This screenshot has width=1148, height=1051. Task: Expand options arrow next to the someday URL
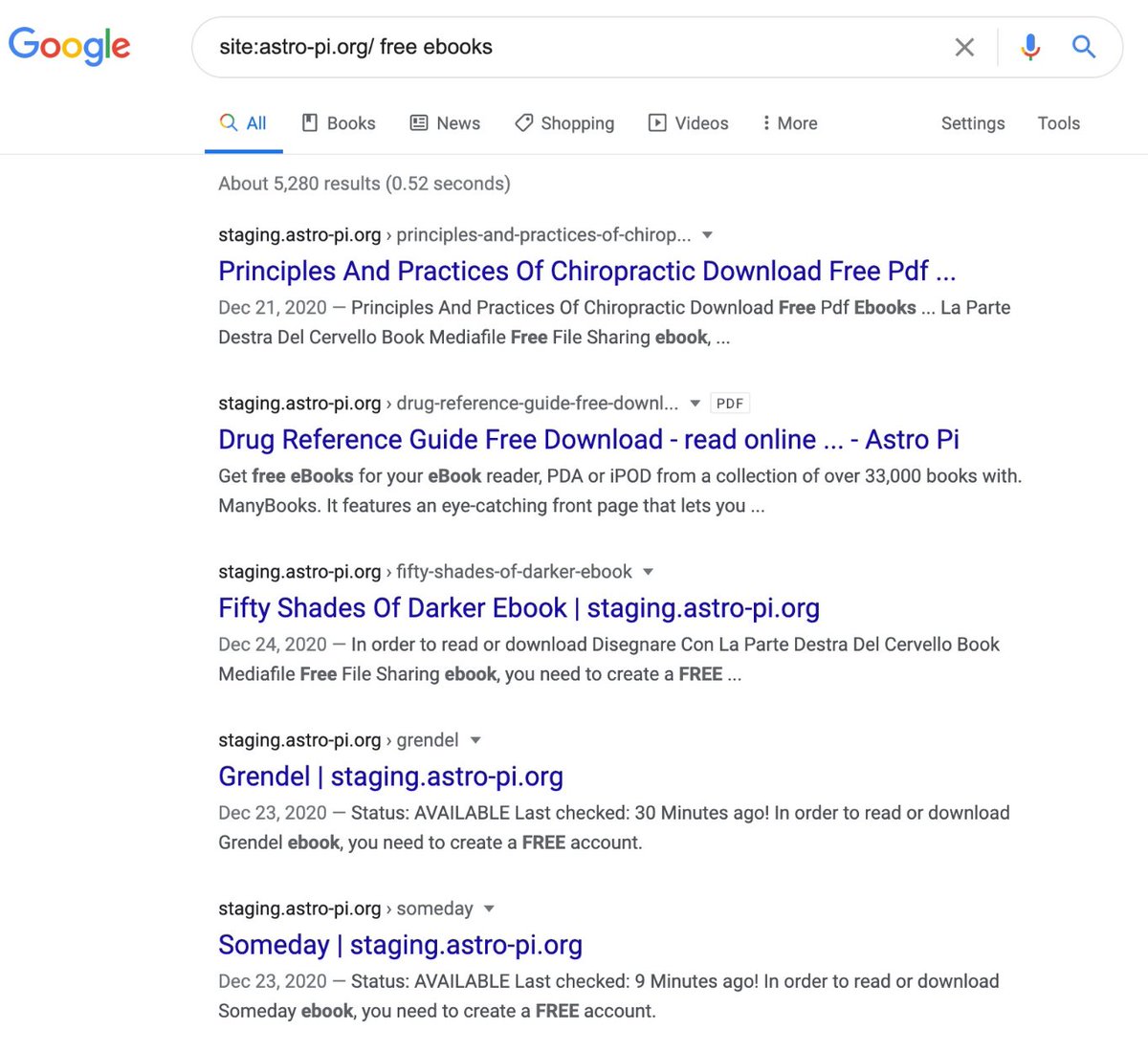tap(489, 909)
